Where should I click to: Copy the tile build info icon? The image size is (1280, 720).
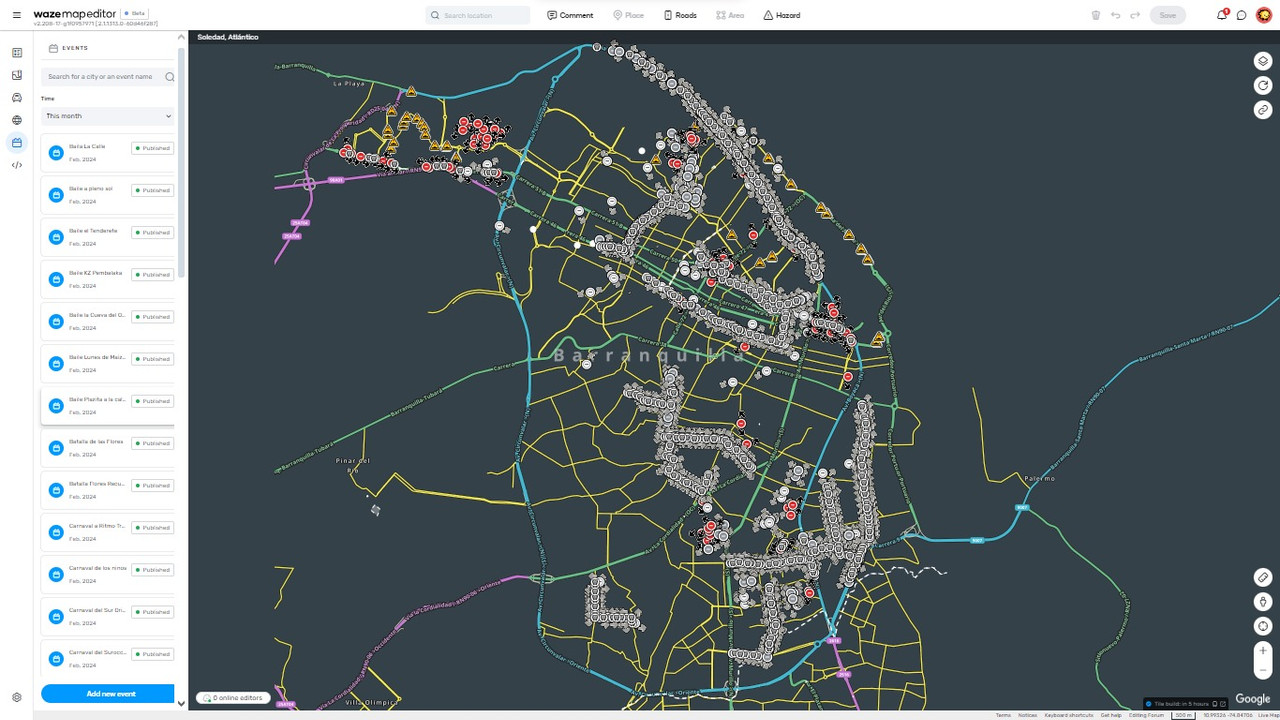pyautogui.click(x=1214, y=704)
